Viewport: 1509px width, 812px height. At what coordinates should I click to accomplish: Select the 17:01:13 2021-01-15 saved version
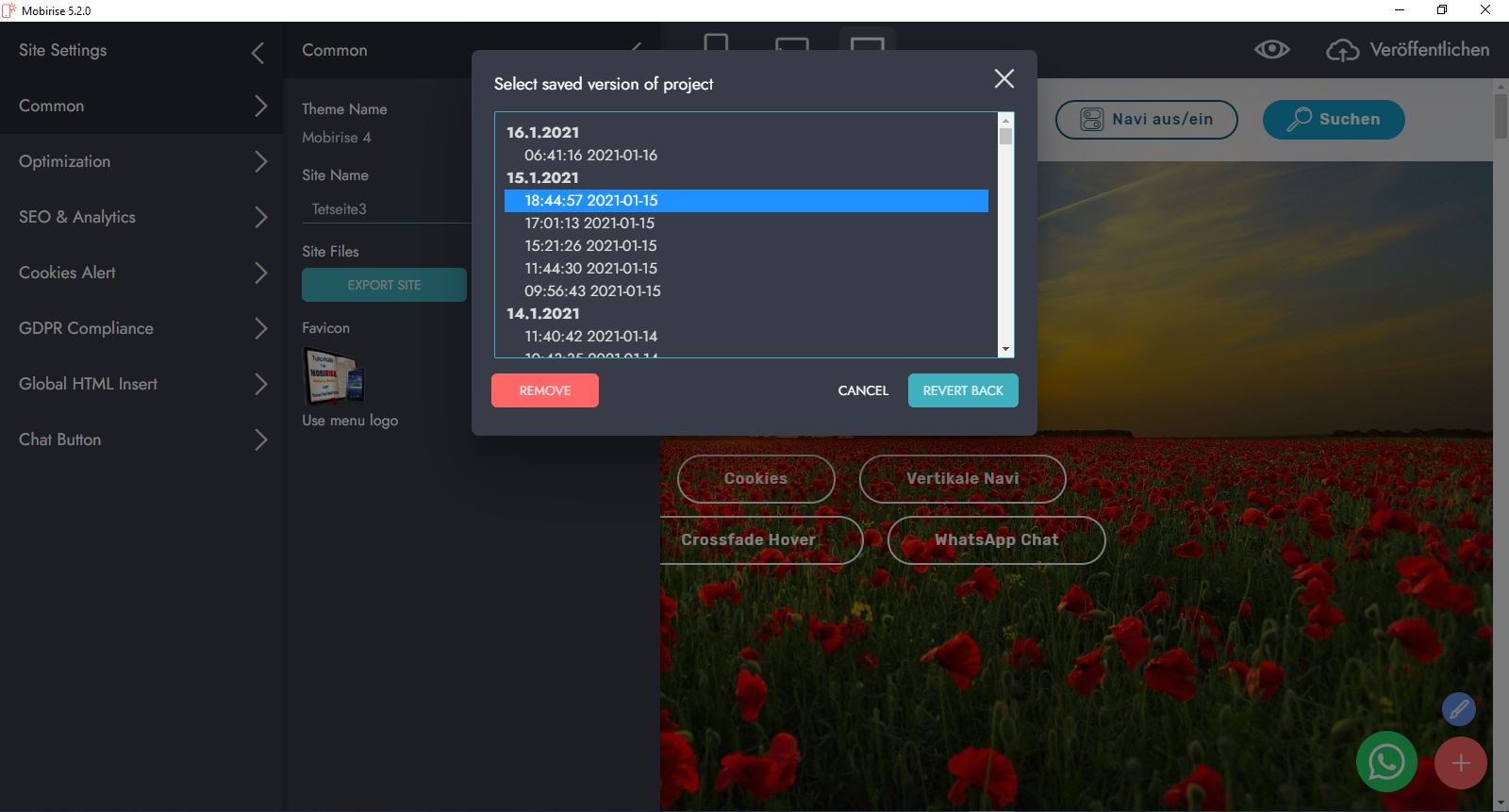coord(589,224)
